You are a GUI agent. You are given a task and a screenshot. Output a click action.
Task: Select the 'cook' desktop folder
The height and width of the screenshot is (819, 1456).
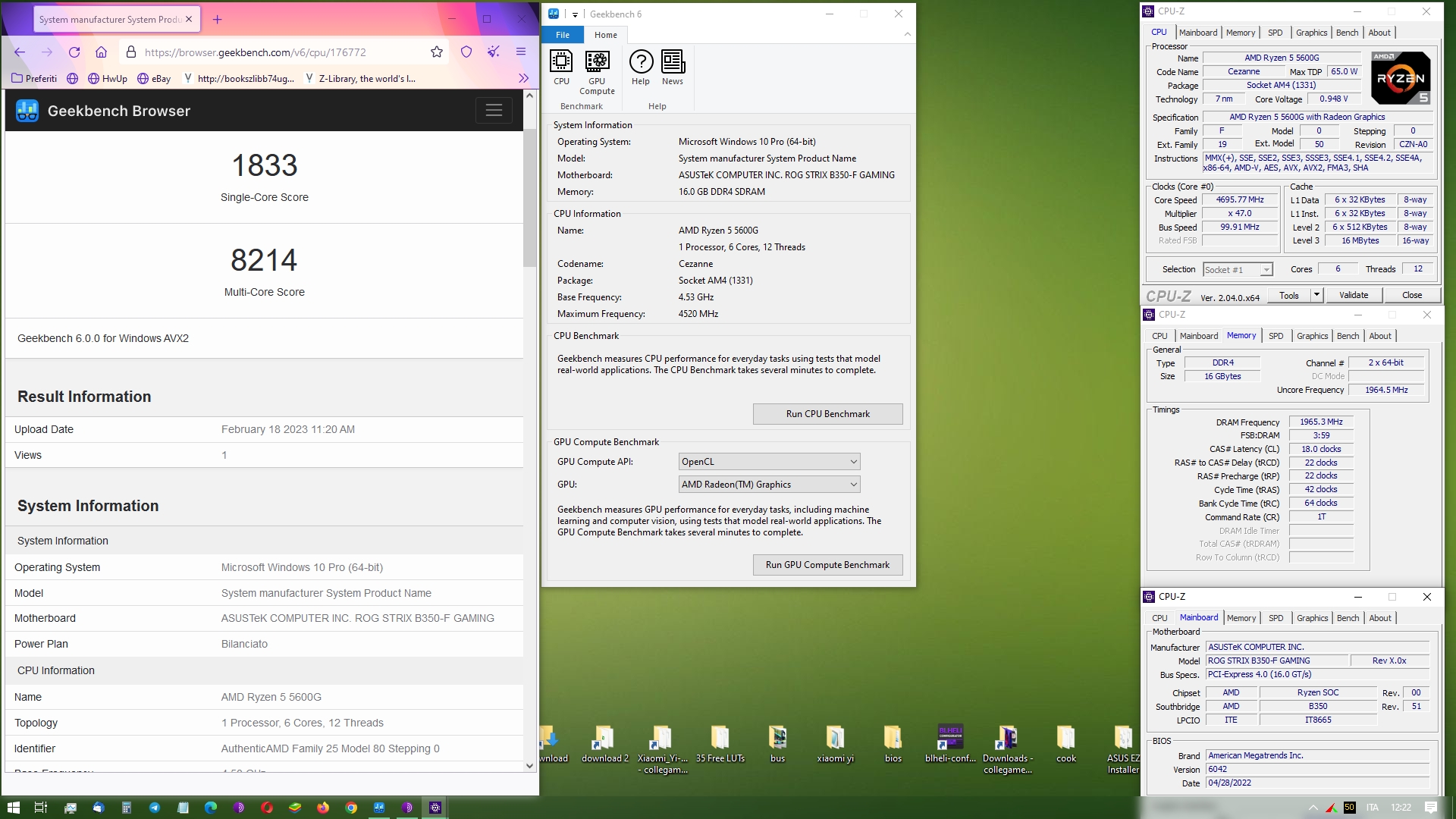1065,743
